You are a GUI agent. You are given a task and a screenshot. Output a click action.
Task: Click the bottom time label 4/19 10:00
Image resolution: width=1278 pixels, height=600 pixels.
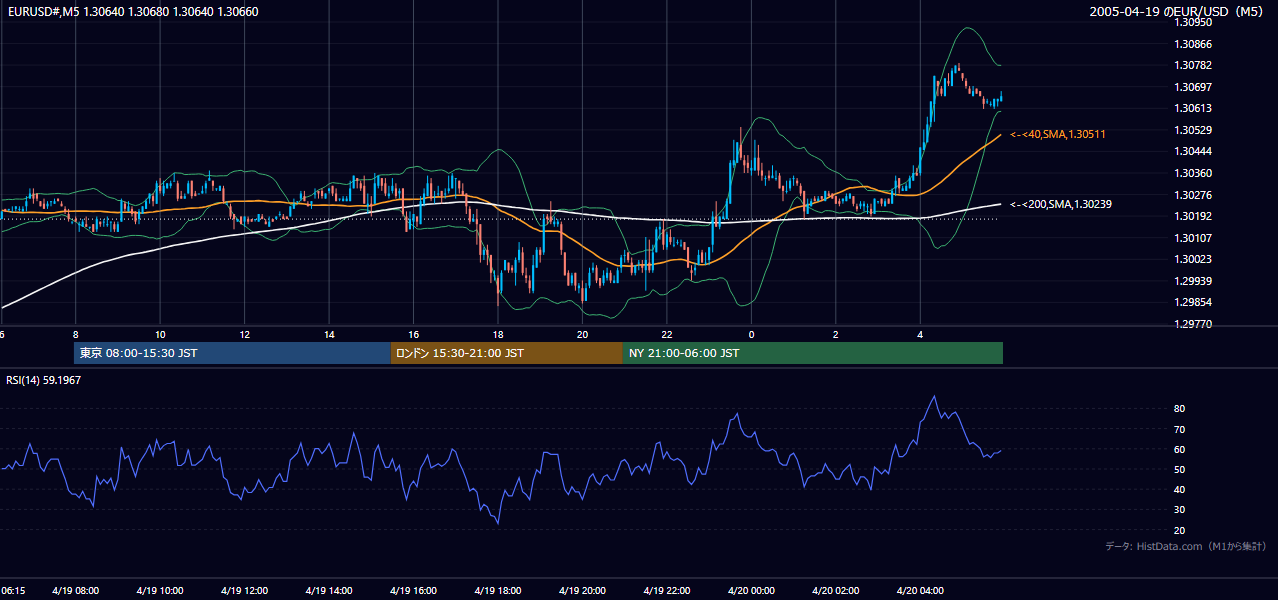pyautogui.click(x=160, y=591)
